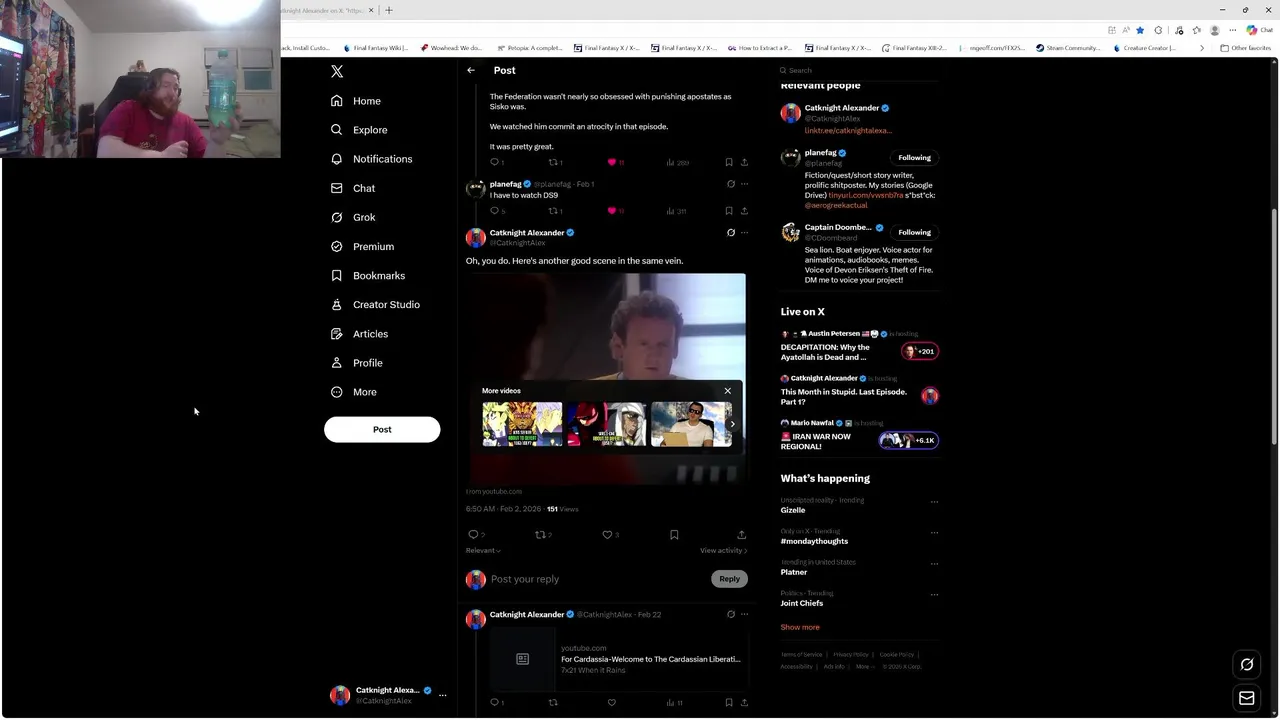Click floating Grok button at bottom right

tap(1247, 664)
